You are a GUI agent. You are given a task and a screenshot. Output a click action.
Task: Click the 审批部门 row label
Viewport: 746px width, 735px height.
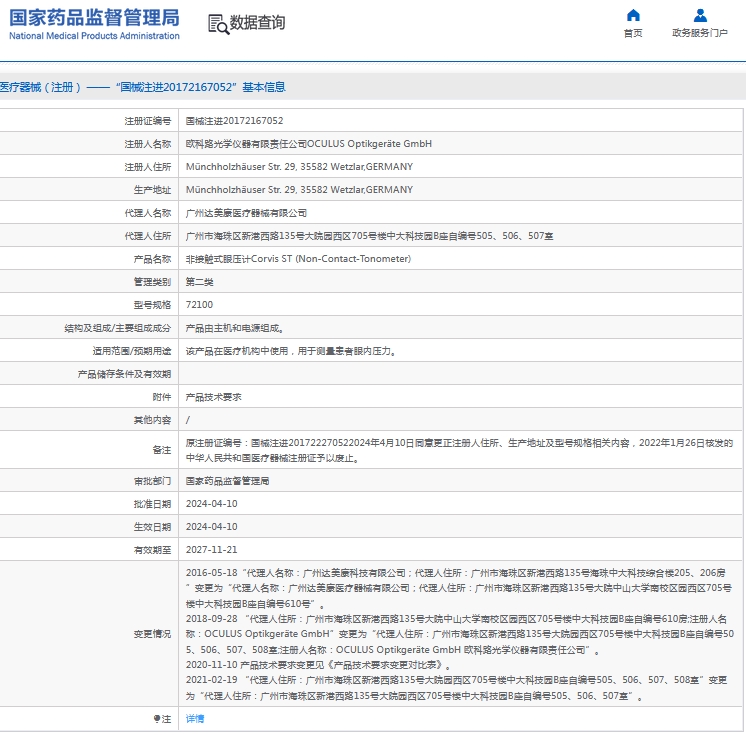(x=152, y=481)
